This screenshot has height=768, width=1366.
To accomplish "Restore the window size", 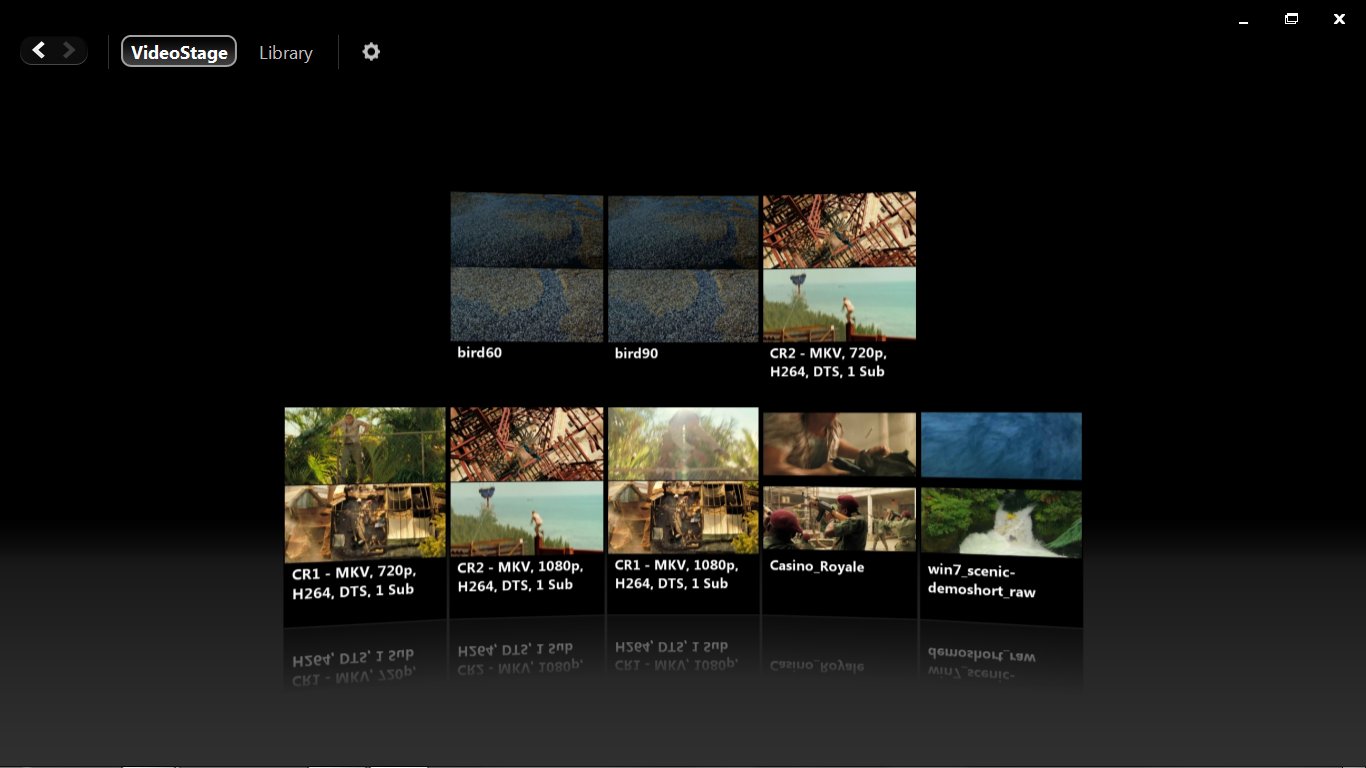I will pyautogui.click(x=1291, y=19).
